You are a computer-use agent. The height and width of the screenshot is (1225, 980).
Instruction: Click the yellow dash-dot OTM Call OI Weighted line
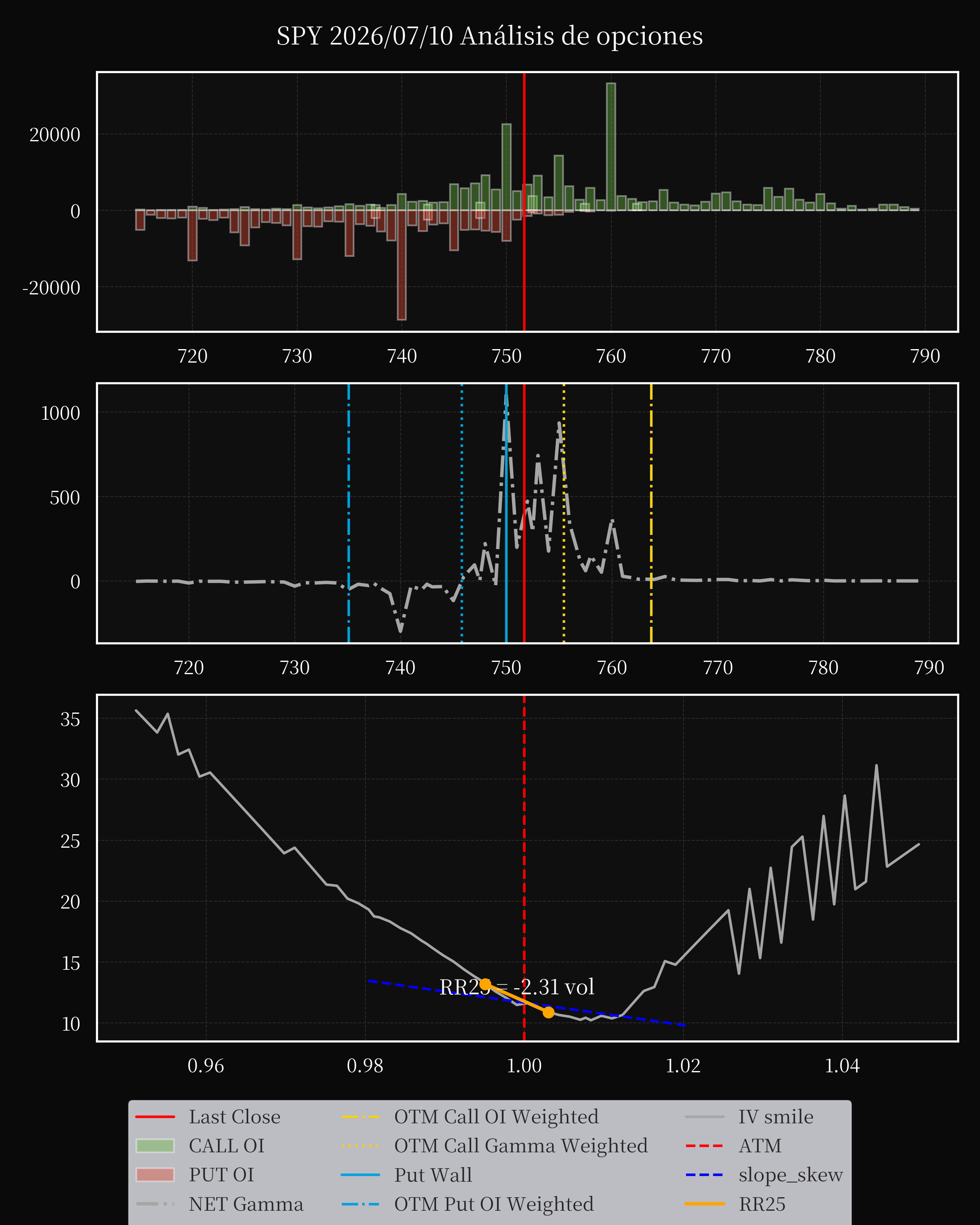coord(651,513)
